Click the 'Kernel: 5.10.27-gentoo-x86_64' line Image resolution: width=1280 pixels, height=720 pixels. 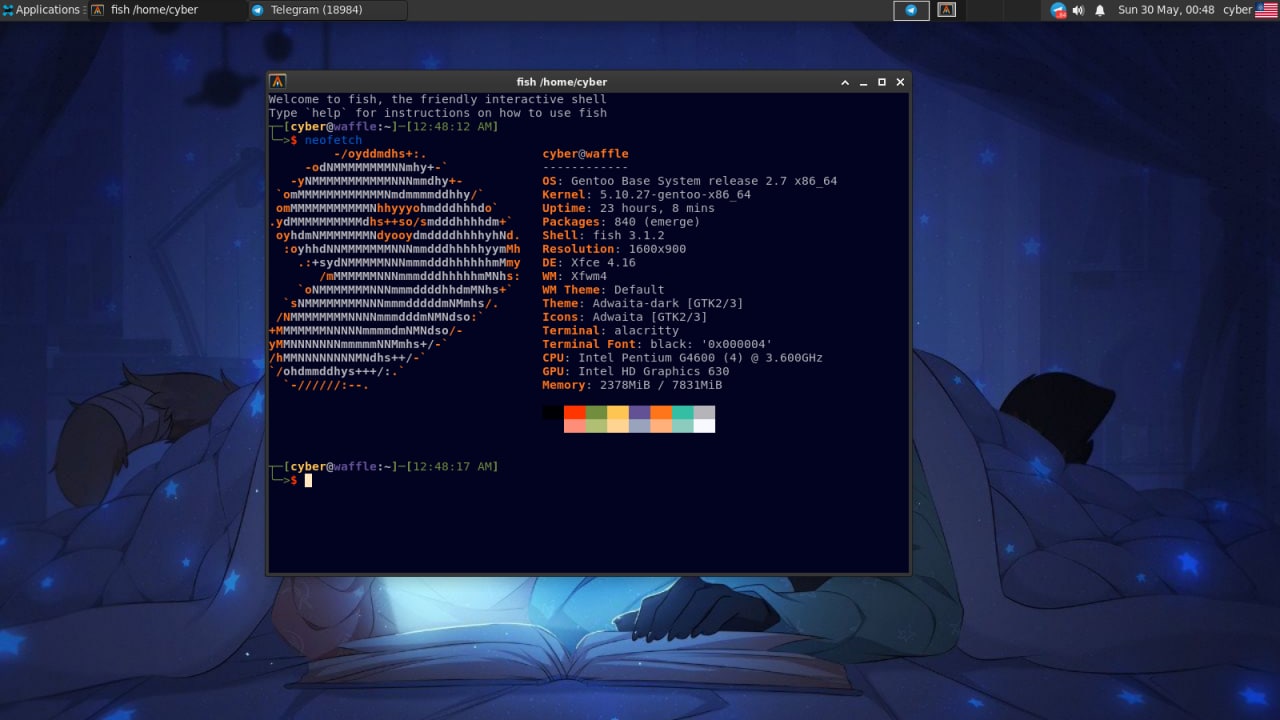tap(646, 195)
